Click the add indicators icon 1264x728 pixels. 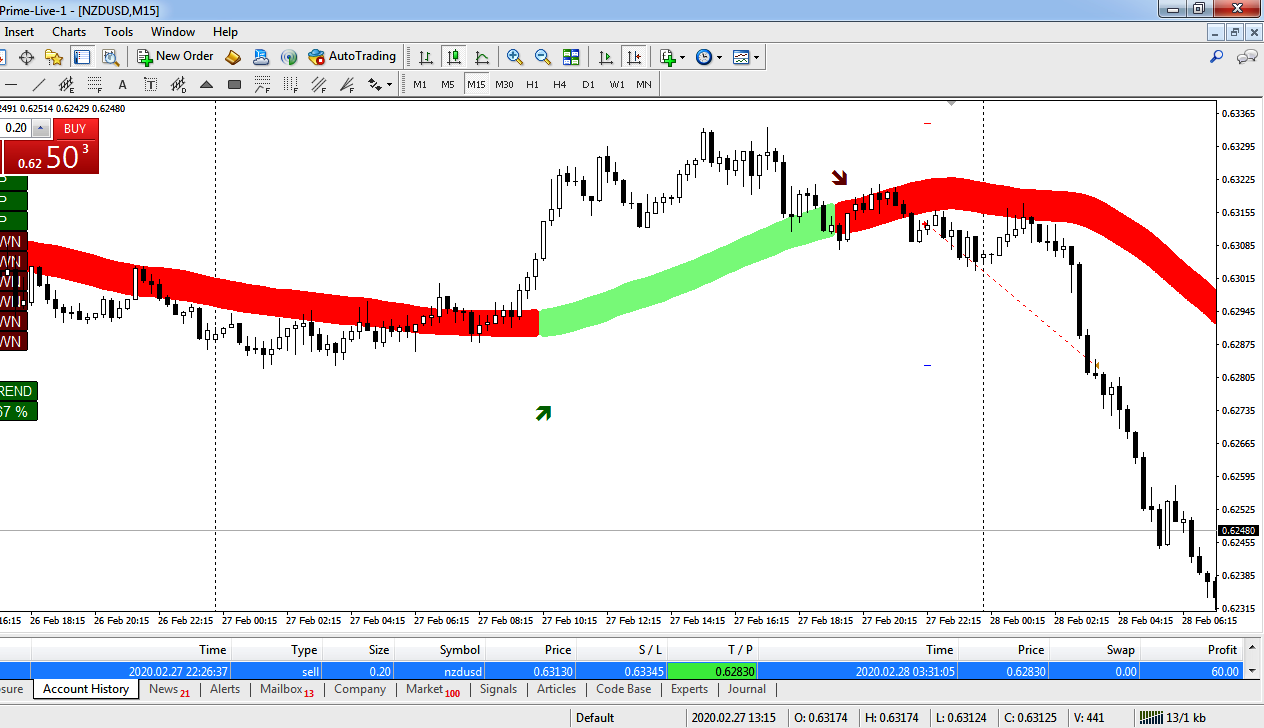coord(667,57)
